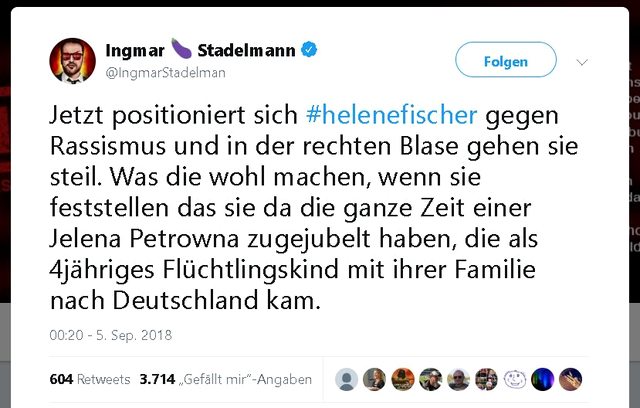The image size is (640, 408).
Task: Click the Ingmar Stadelmann display name
Action: point(200,50)
